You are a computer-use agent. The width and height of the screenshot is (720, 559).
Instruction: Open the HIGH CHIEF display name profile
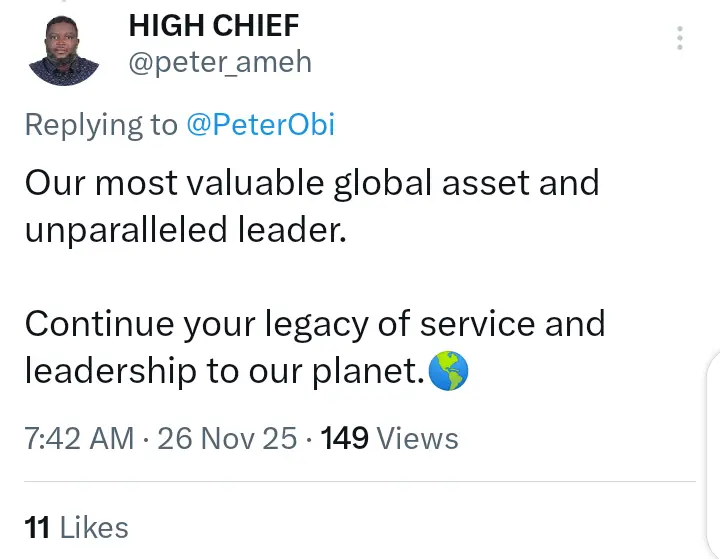point(214,26)
